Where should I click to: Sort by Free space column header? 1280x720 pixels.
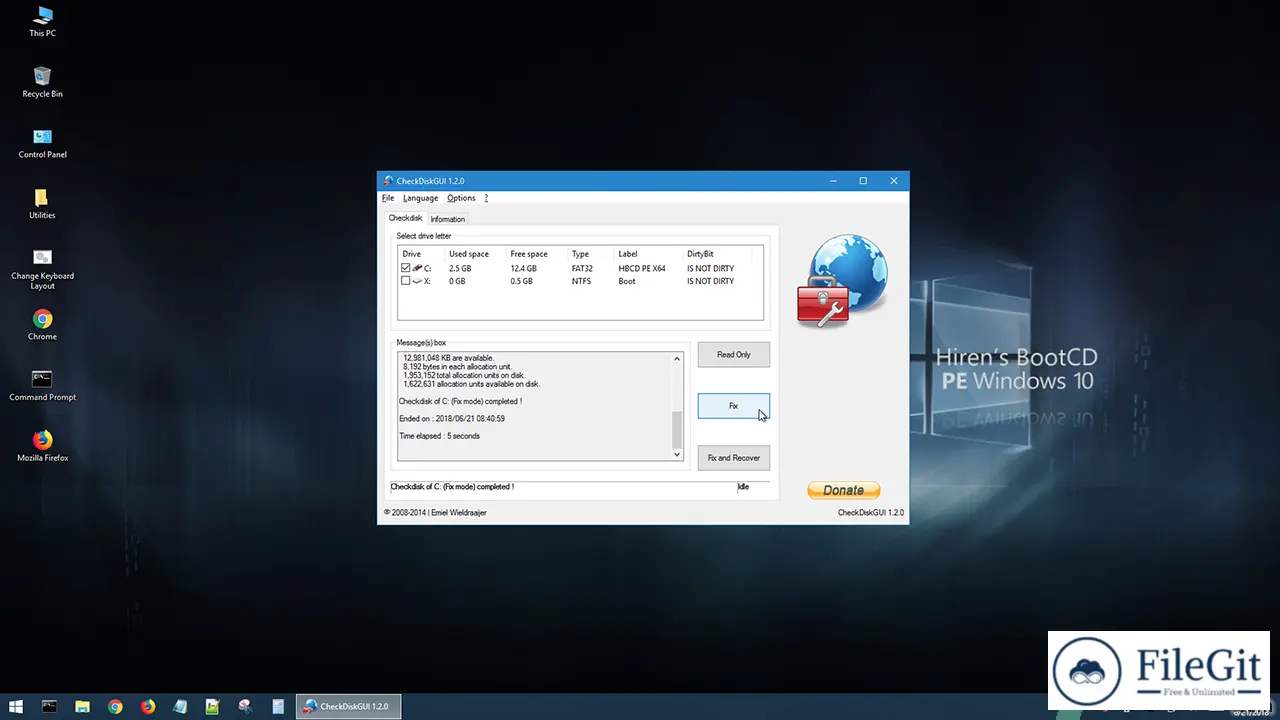[x=536, y=254]
